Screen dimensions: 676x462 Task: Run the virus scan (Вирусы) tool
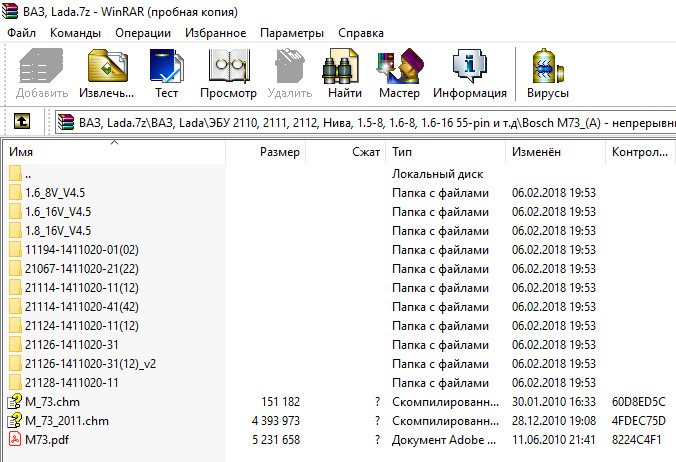548,74
